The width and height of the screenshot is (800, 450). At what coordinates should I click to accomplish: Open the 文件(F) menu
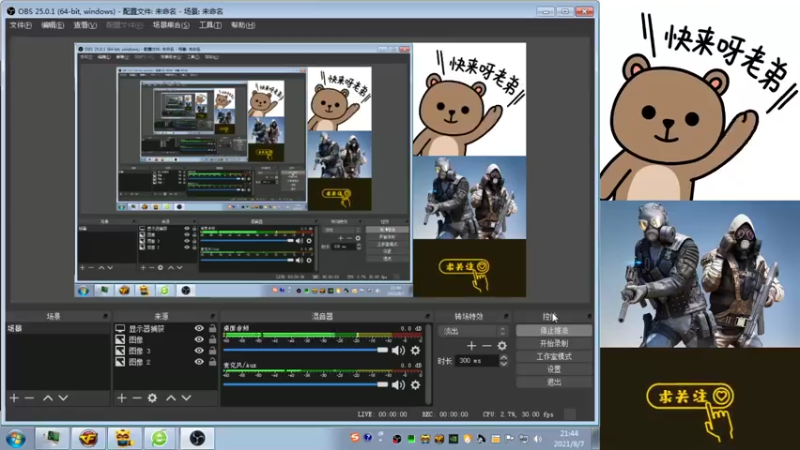20,25
